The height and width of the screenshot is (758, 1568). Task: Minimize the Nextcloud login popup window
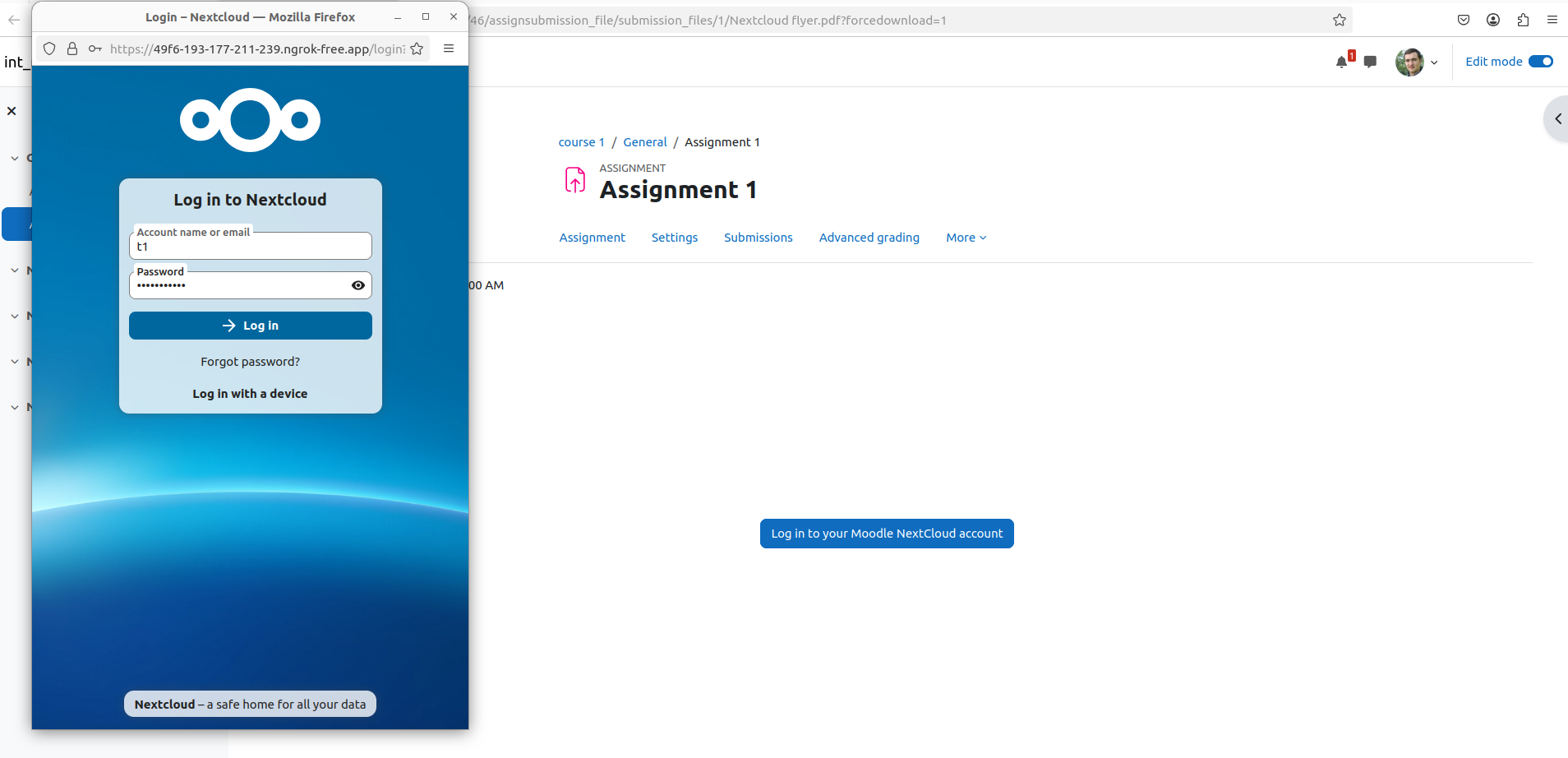(398, 17)
